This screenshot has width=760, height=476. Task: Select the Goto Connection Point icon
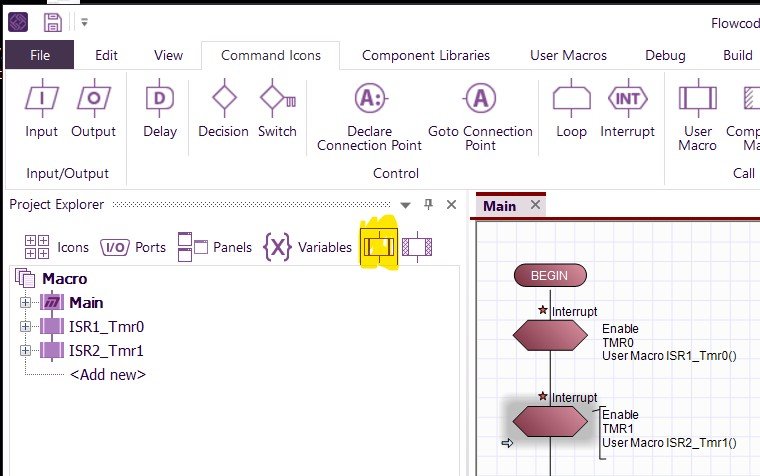point(480,116)
